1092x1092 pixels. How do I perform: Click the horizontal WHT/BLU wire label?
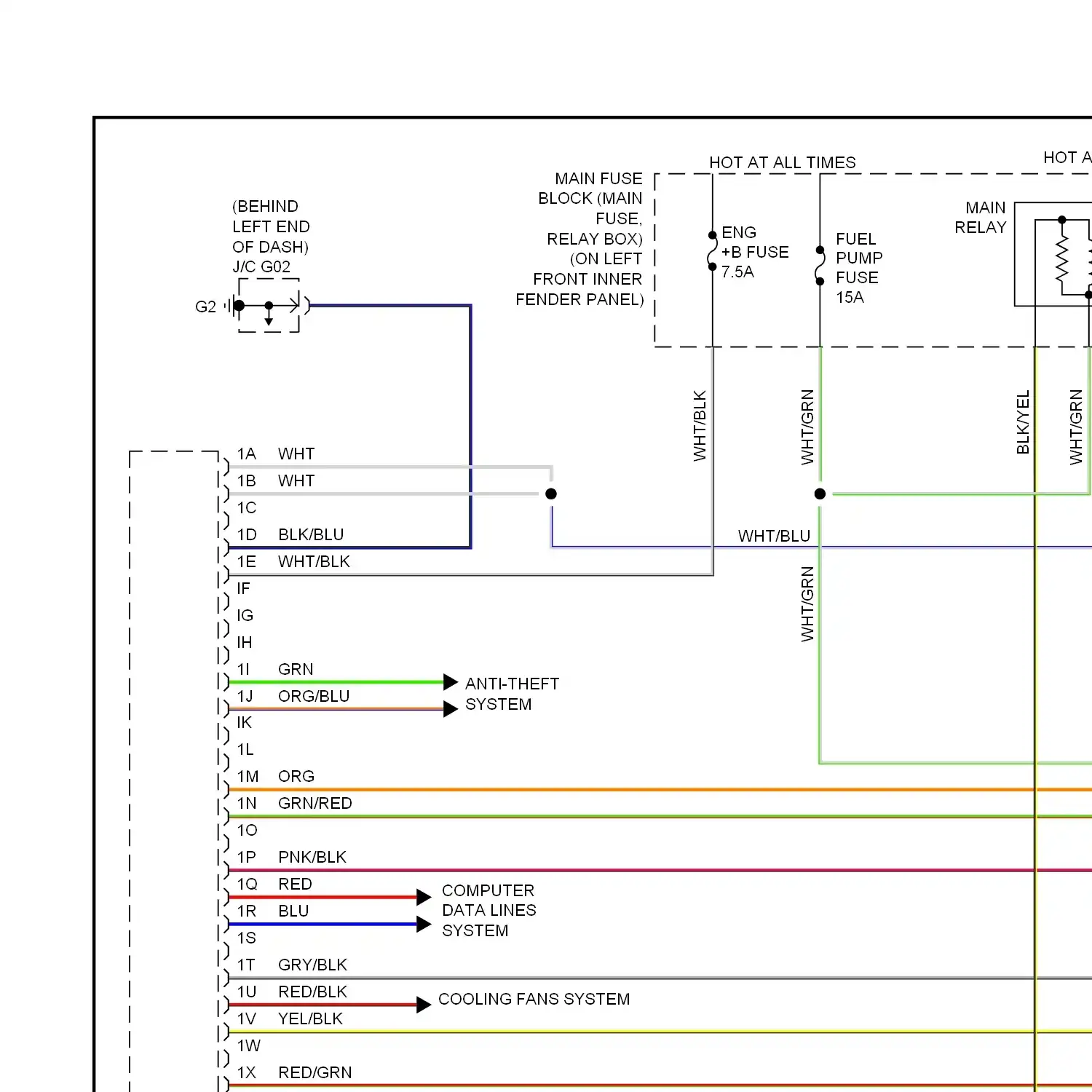point(774,536)
